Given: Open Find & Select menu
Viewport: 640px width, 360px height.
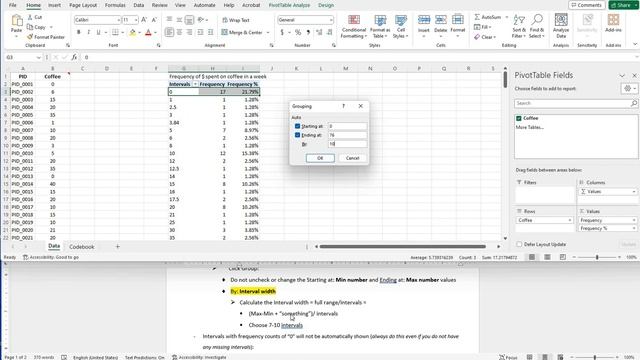Looking at the screenshot, I should point(537,27).
